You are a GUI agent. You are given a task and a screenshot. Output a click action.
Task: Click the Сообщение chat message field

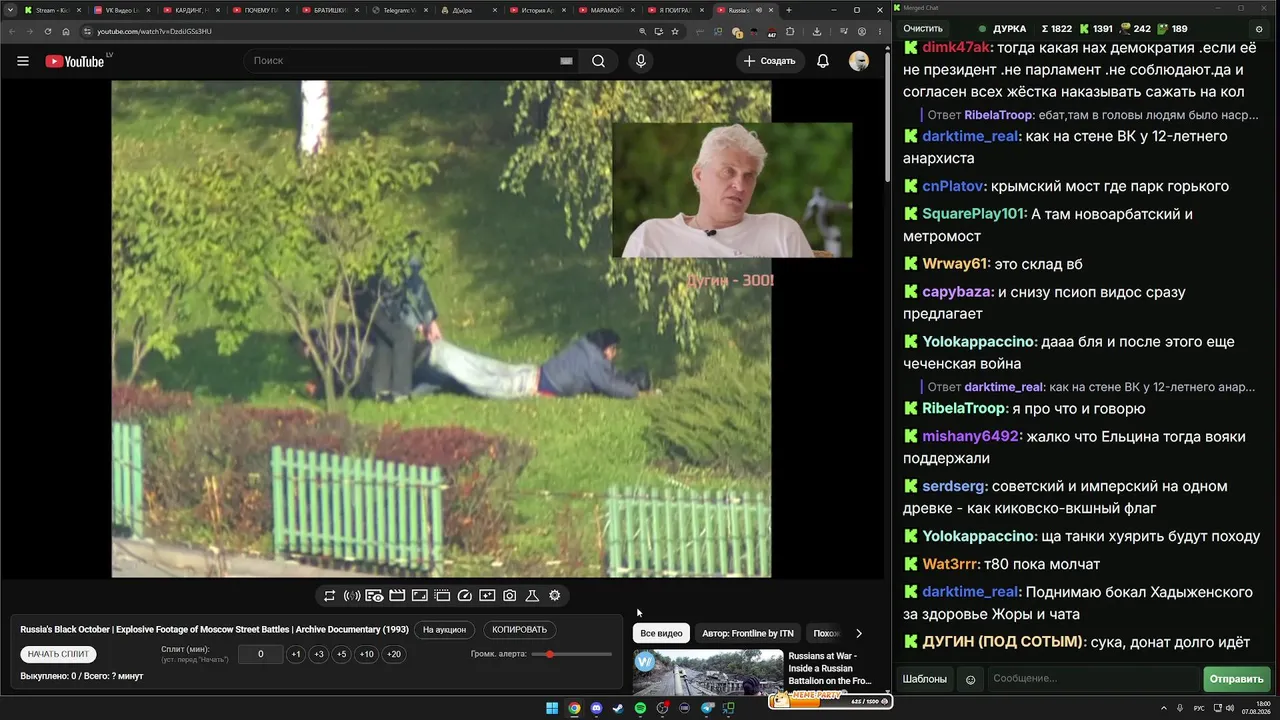(1092, 679)
